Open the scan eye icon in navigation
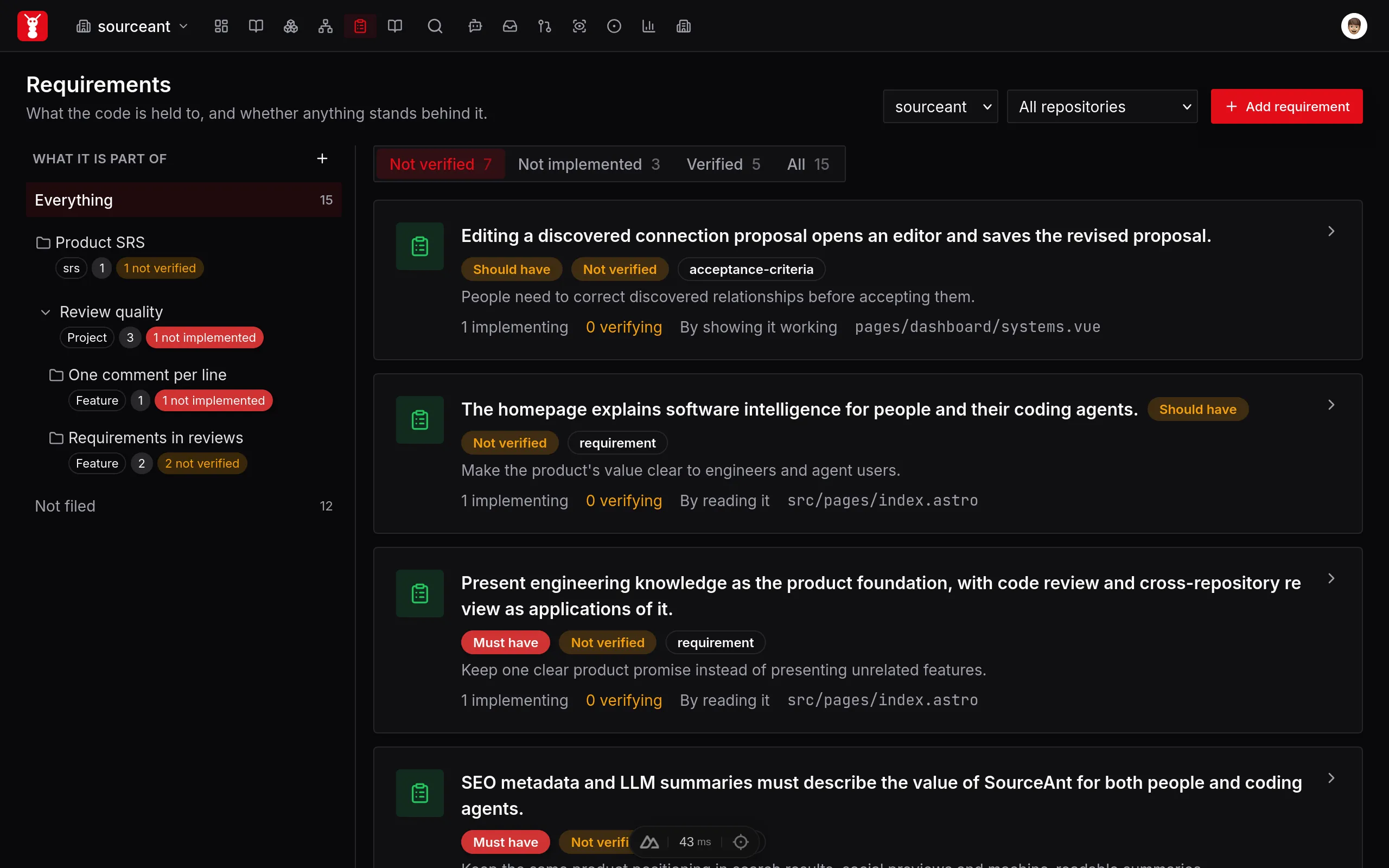1389x868 pixels. 579,26
